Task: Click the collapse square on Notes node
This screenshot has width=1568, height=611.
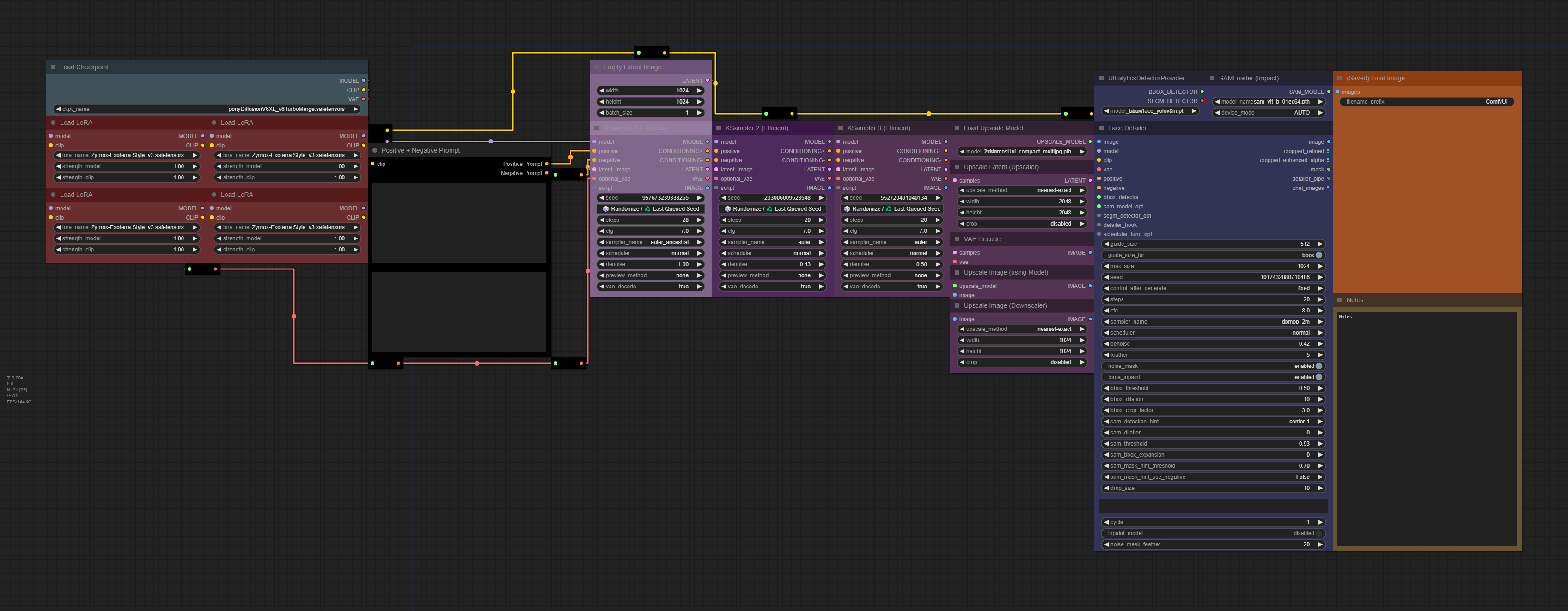Action: 1340,300
